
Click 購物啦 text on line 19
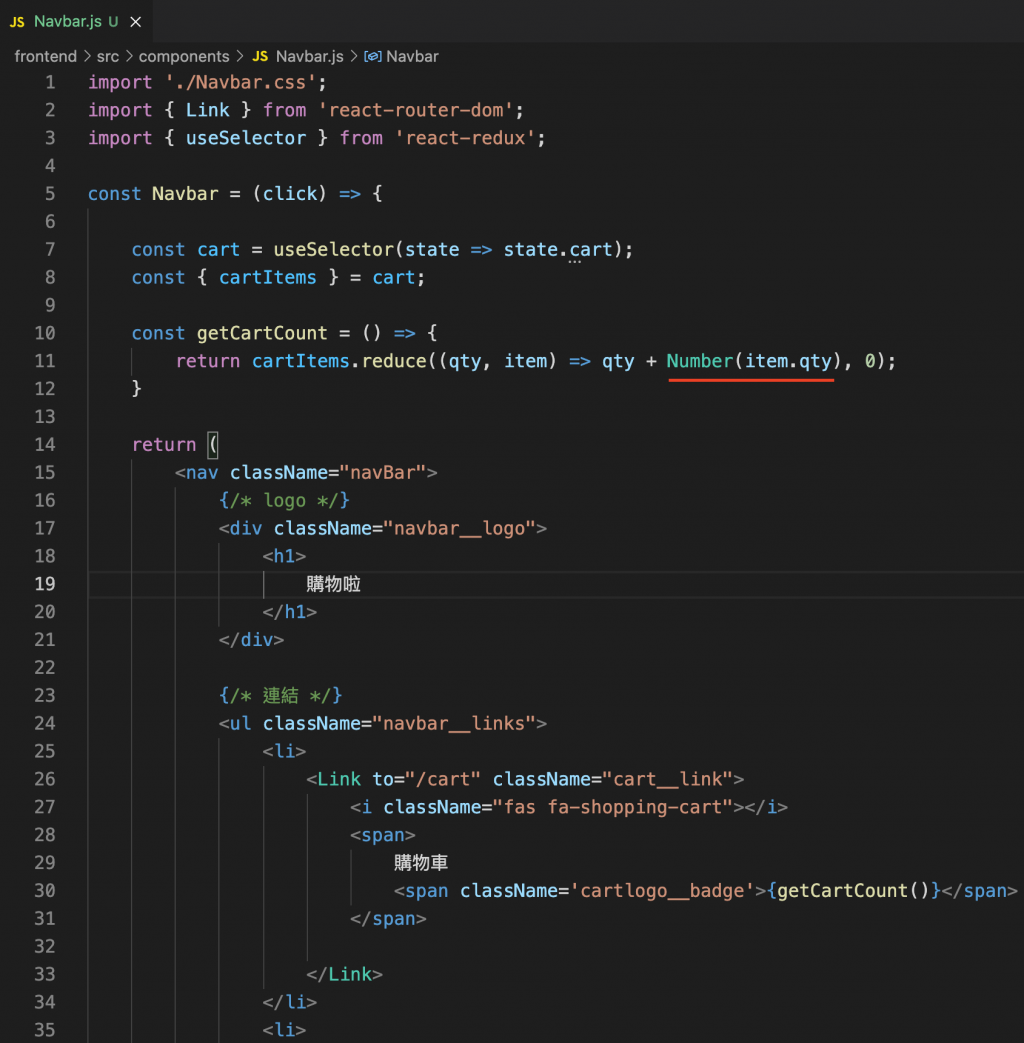333,585
